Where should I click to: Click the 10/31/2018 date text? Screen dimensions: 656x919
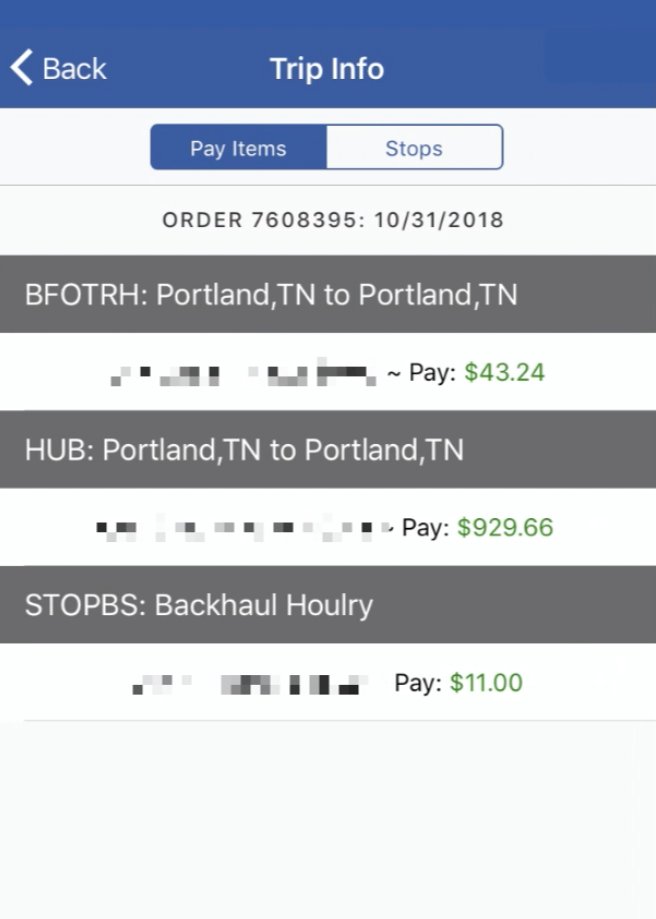[x=439, y=220]
